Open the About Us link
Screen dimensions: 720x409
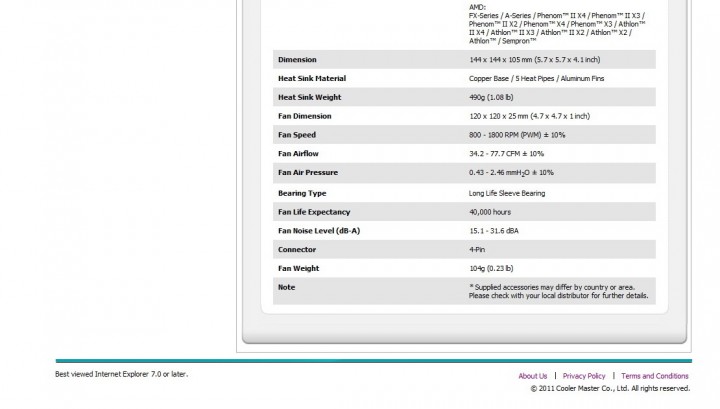(x=533, y=376)
